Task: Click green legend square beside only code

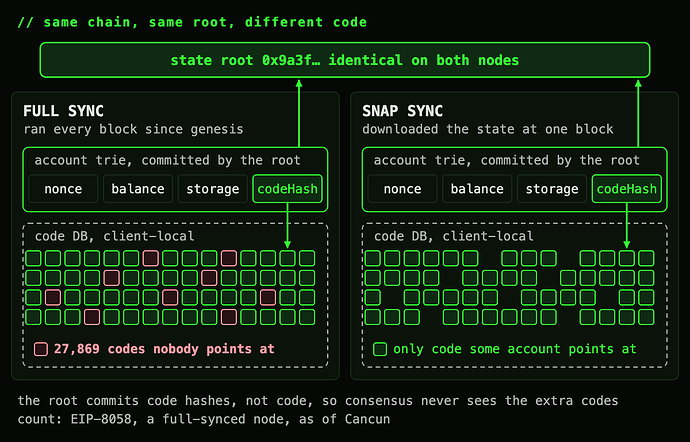Action: (x=380, y=349)
